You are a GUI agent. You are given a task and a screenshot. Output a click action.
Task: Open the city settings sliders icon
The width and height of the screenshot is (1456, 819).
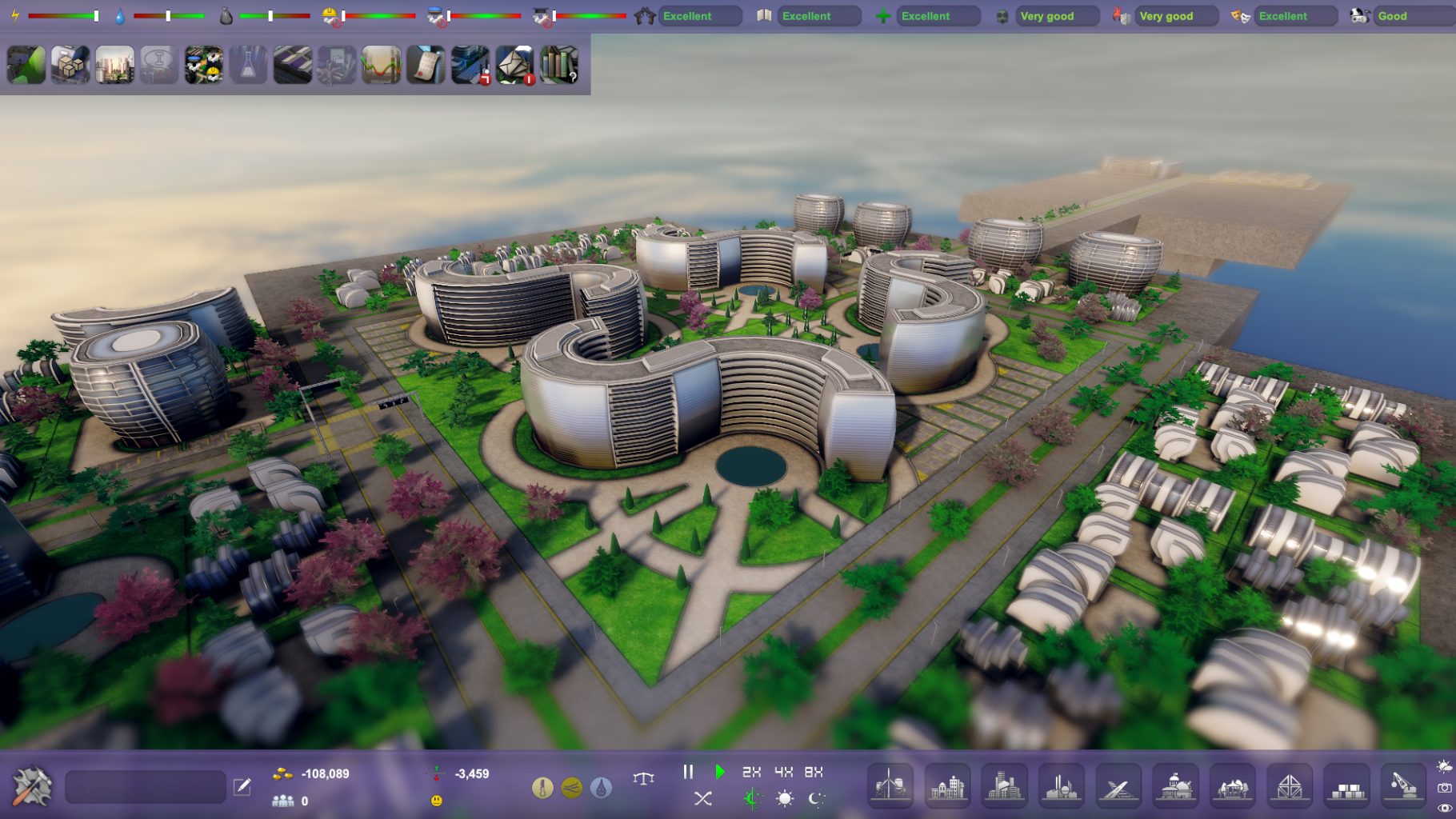(x=470, y=65)
